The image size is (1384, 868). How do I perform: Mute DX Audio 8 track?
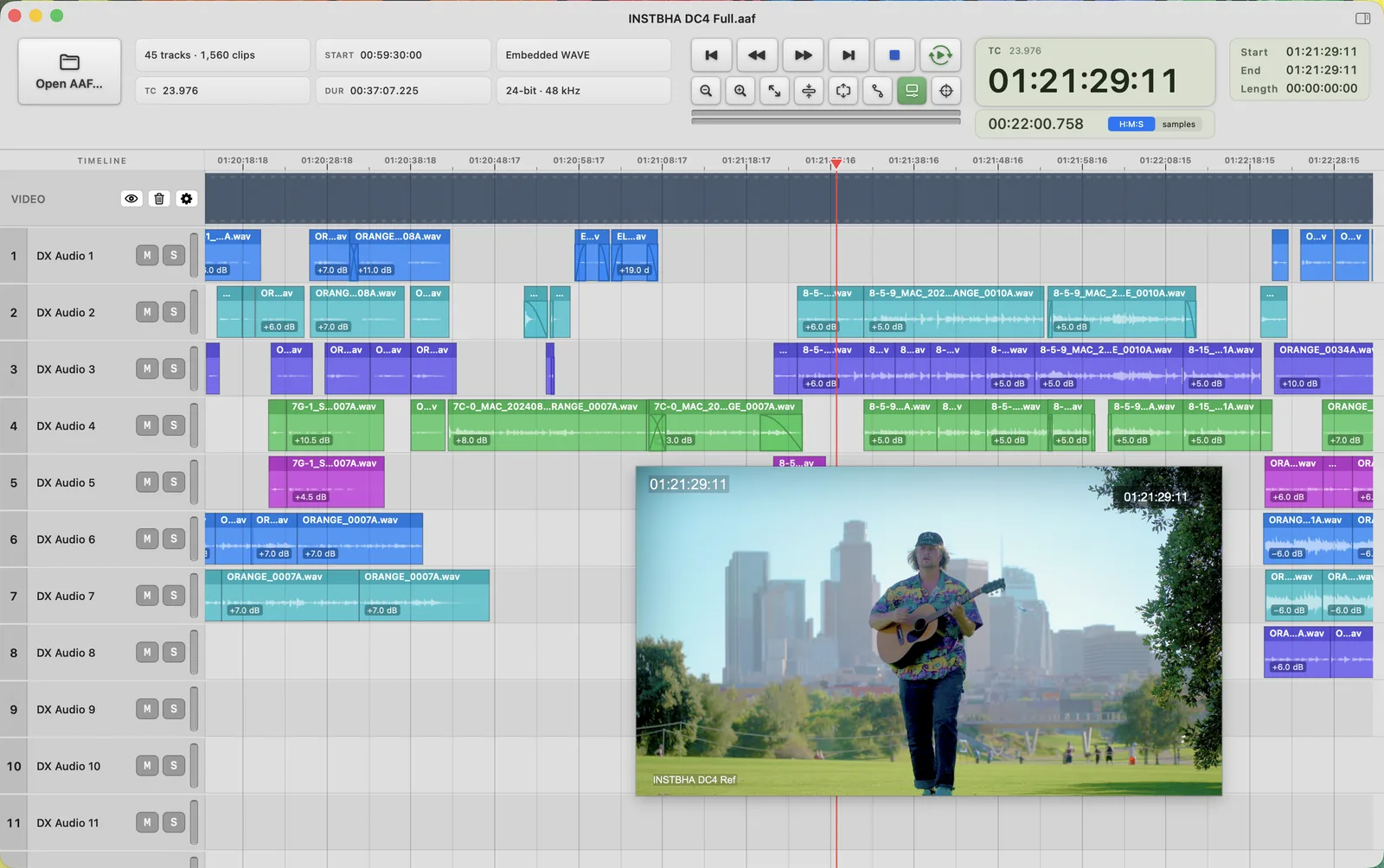(147, 652)
